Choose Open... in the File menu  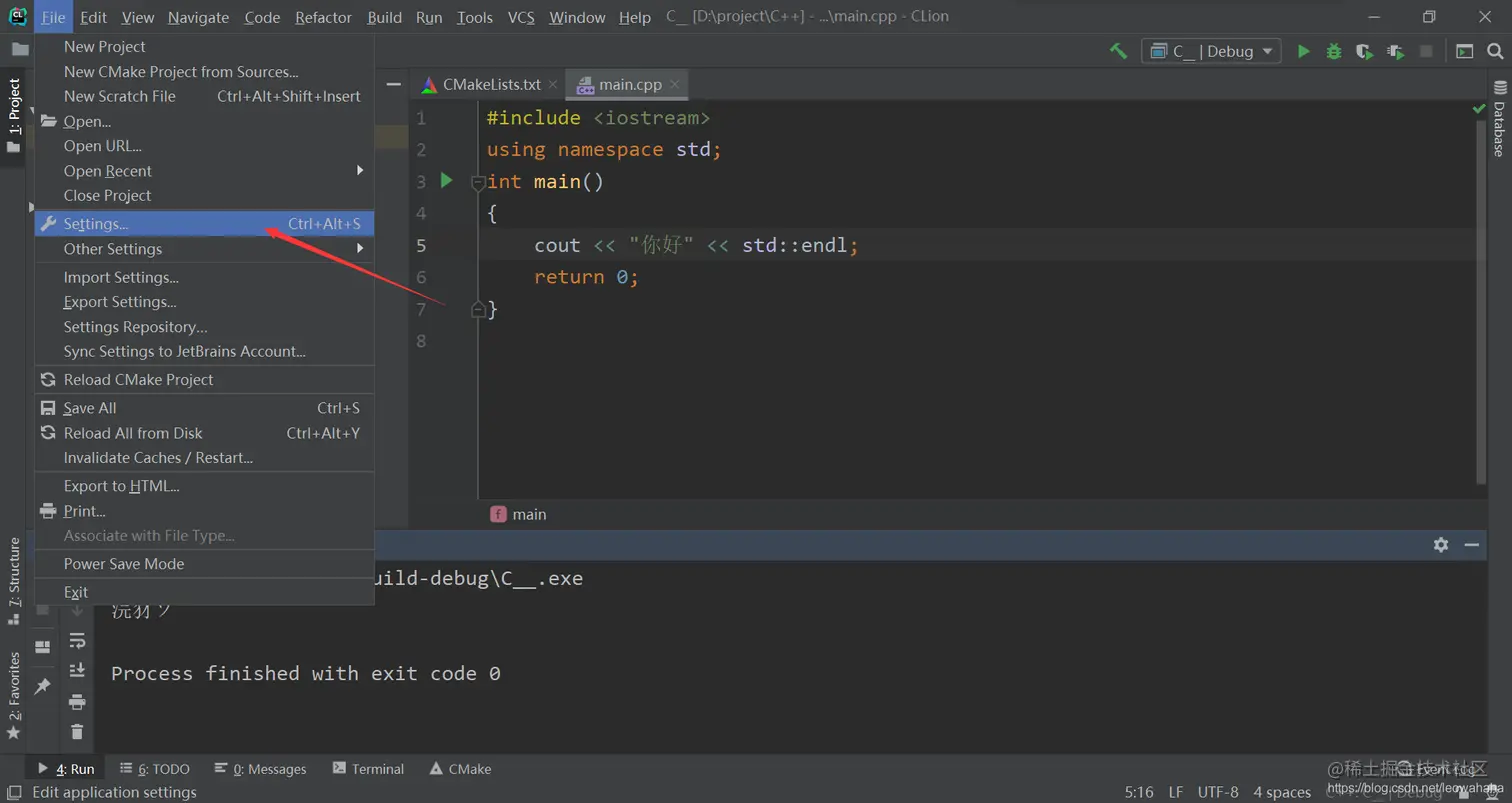(204, 121)
